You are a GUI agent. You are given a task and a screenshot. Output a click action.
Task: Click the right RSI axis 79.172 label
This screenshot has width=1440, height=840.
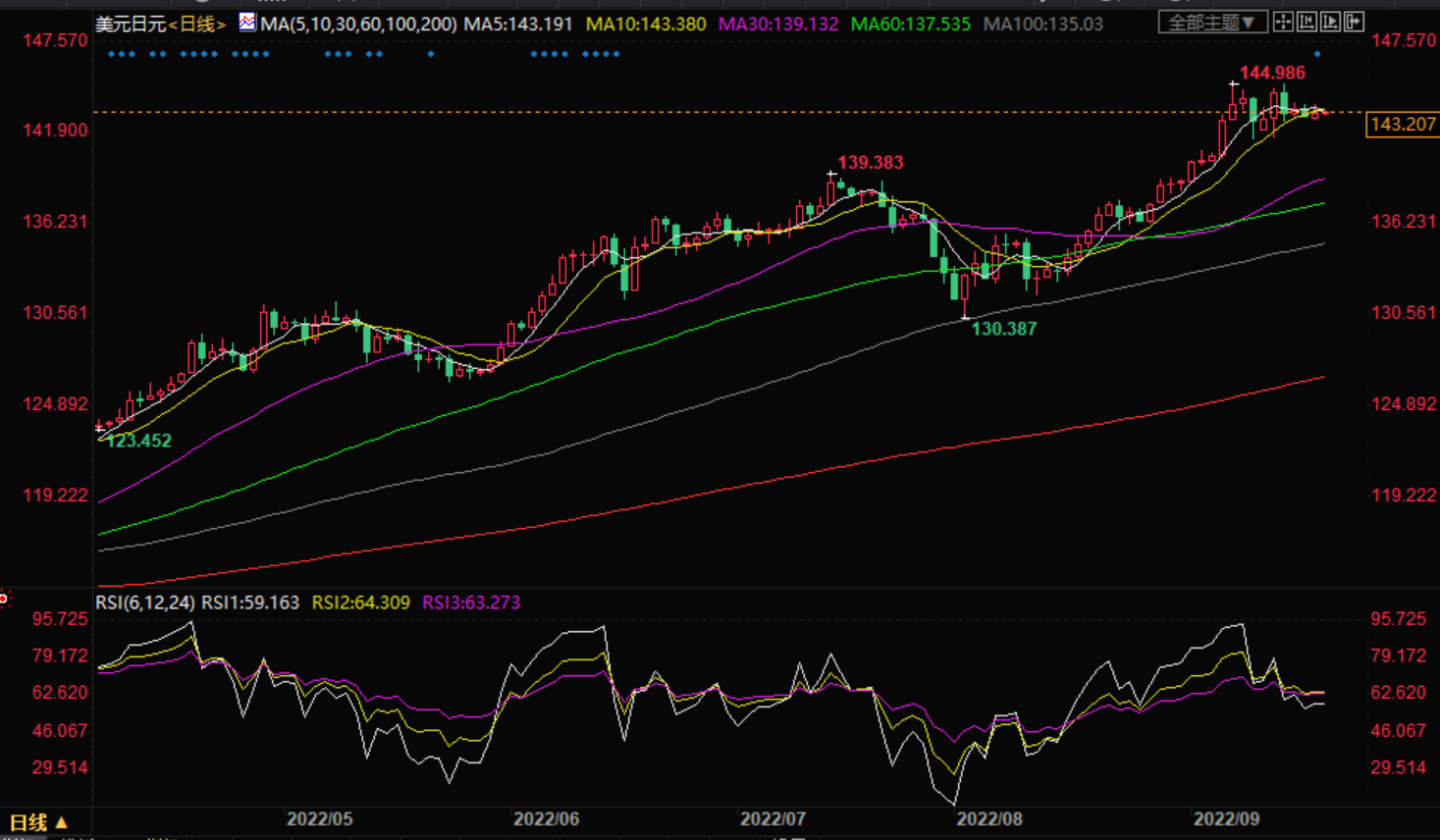(1399, 656)
